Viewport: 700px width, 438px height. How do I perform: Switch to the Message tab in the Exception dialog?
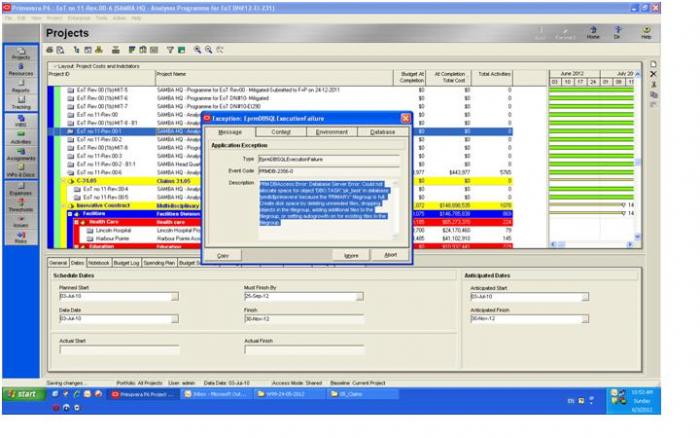pos(230,132)
